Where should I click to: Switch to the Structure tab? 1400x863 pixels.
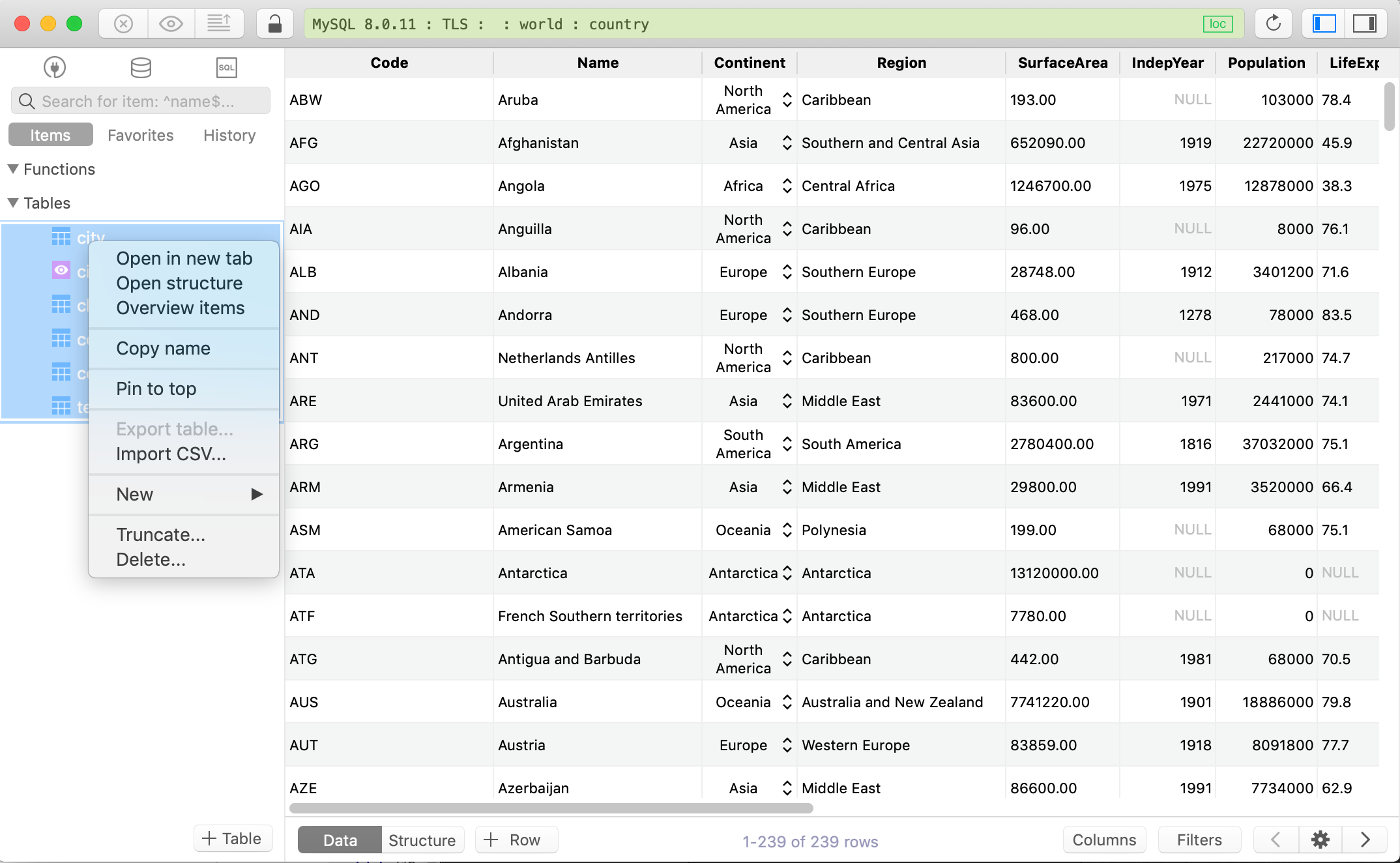click(422, 840)
